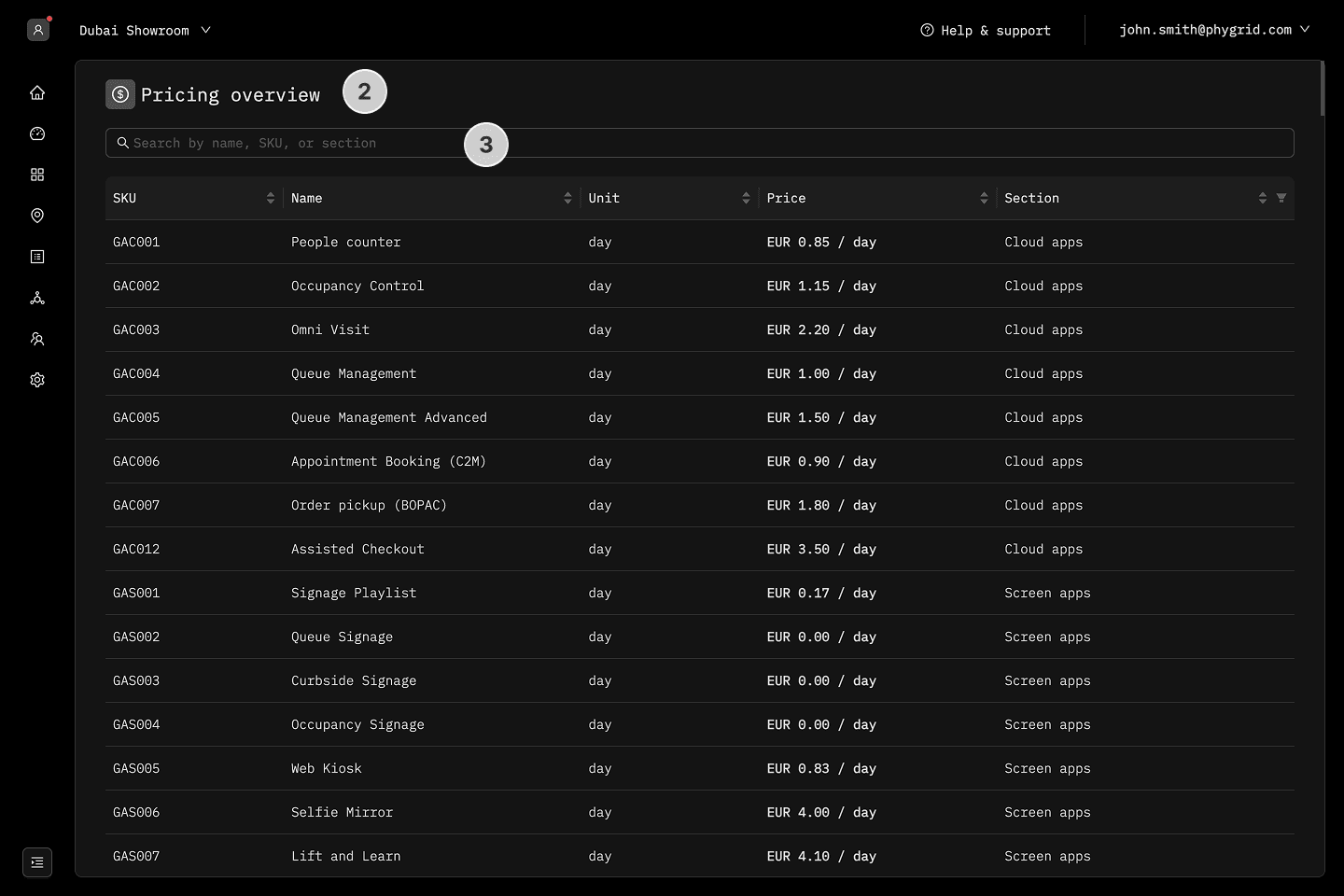Open the Home icon in sidebar
Viewport: 1344px width, 896px height.
[x=37, y=92]
